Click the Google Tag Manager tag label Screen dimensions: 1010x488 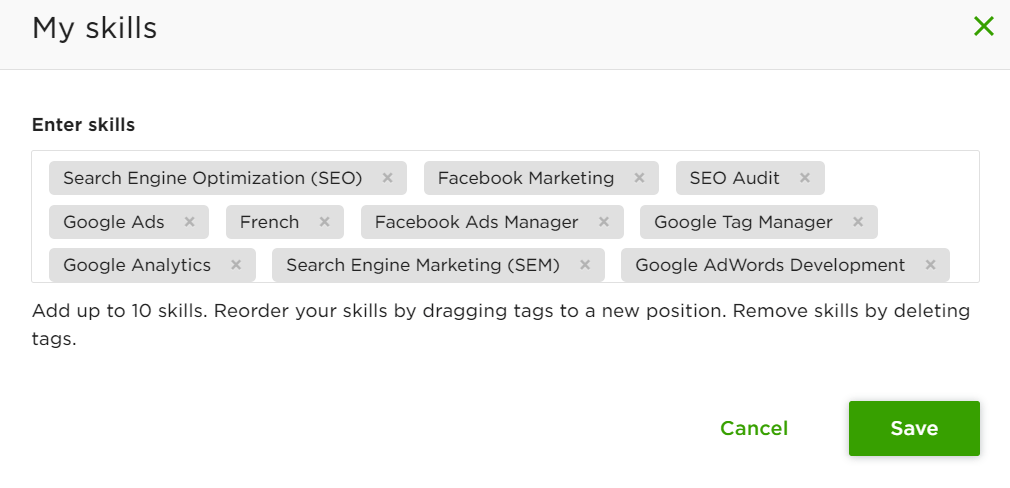(743, 222)
